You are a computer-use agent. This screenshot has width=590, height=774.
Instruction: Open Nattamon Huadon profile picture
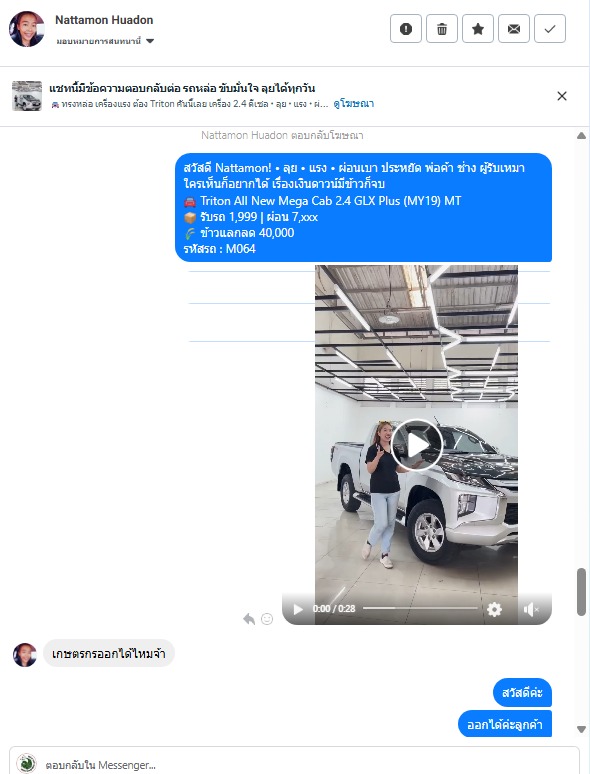(27, 29)
